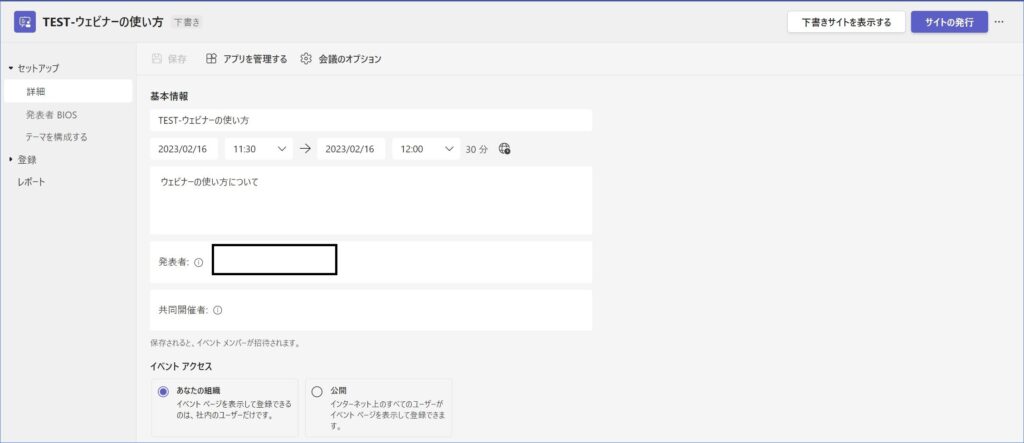This screenshot has height=443, width=1024.
Task: Collapse the セットアップ section
Action: coord(11,68)
